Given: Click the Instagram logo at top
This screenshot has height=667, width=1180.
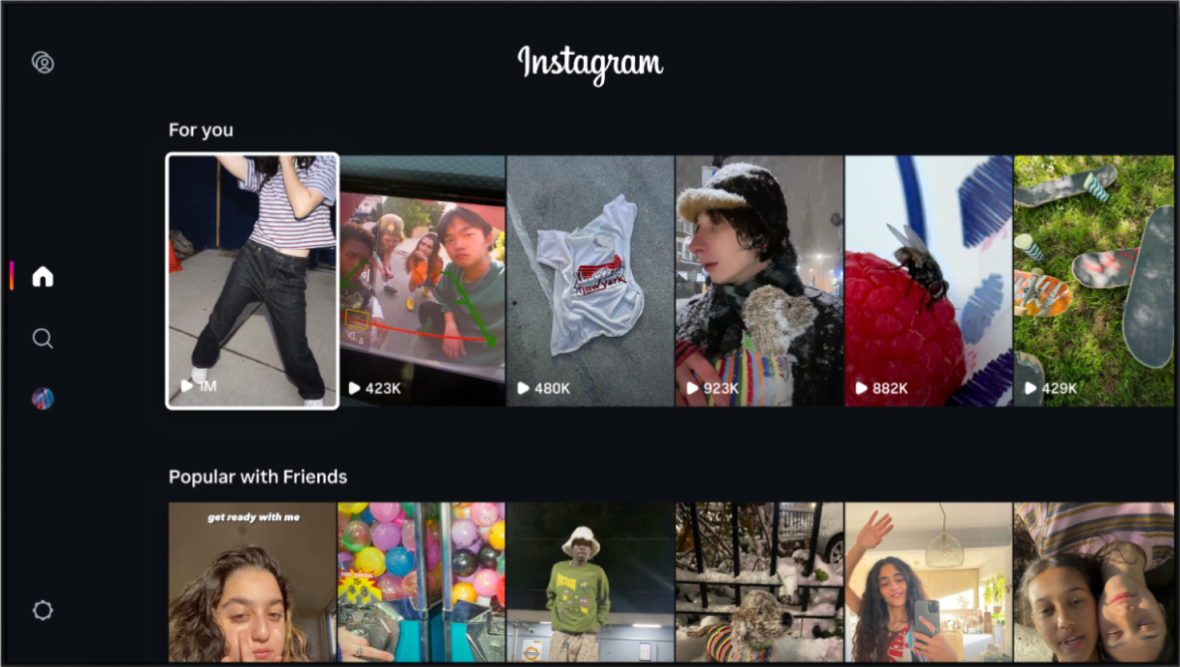Looking at the screenshot, I should click(590, 64).
